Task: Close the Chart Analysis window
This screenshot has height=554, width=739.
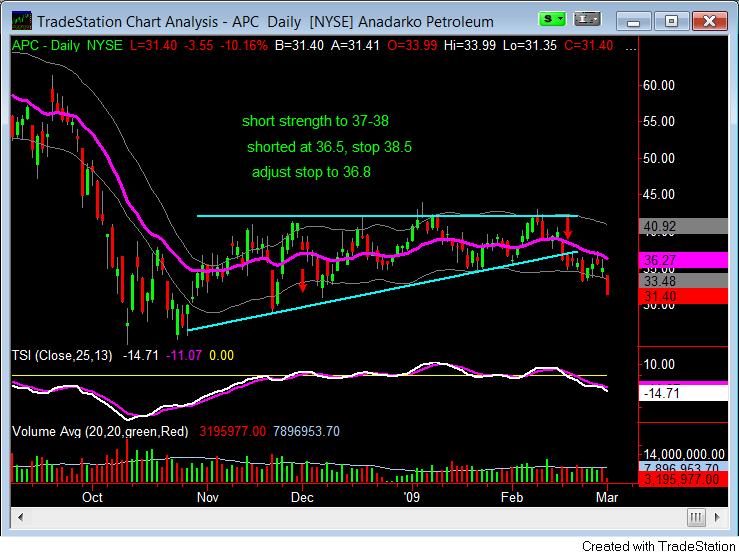Action: point(709,21)
